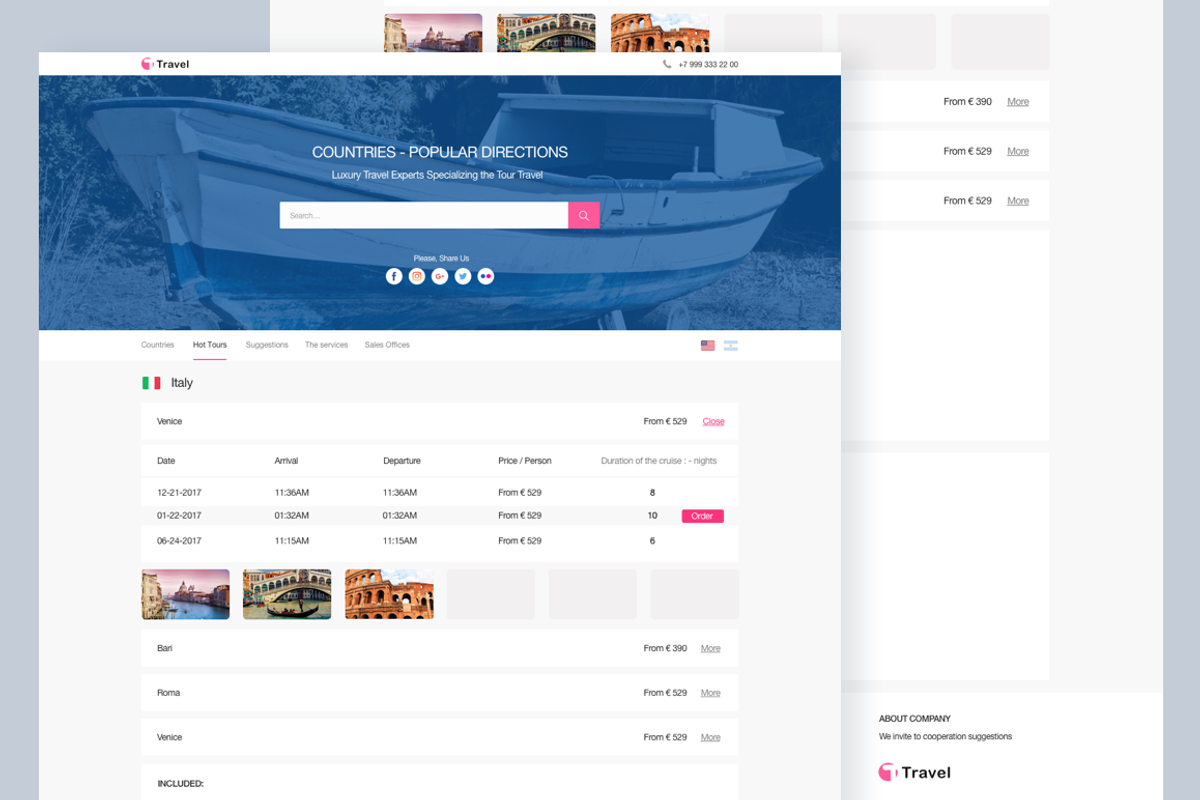Click the 10 nights value
Viewport: 1200px width, 800px height.
(x=653, y=516)
